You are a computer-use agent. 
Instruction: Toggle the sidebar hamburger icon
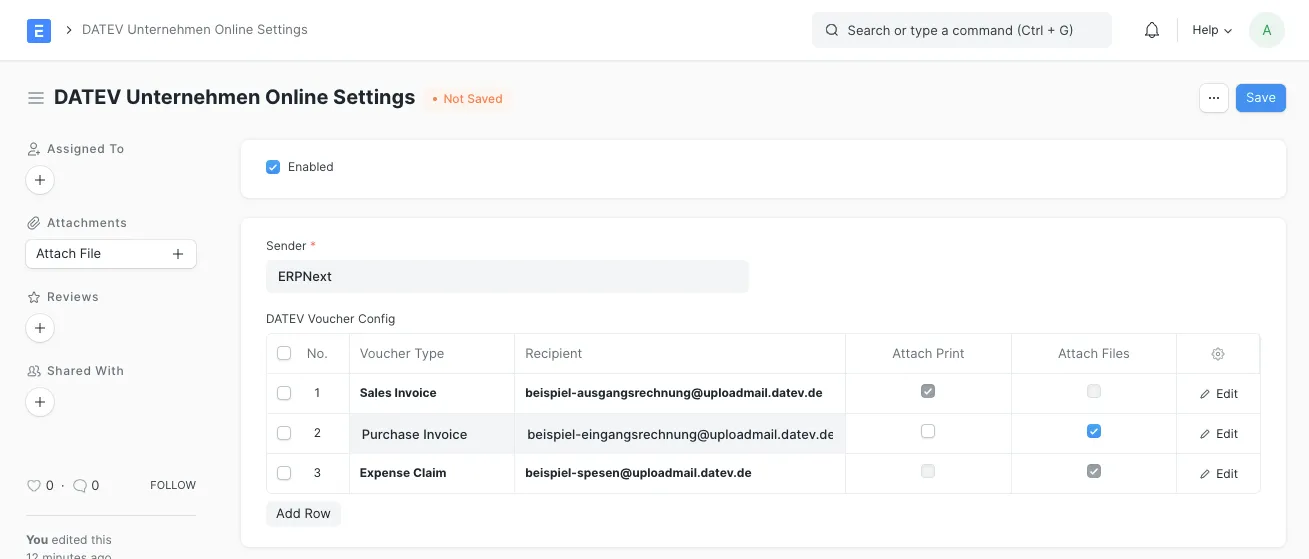click(x=36, y=98)
